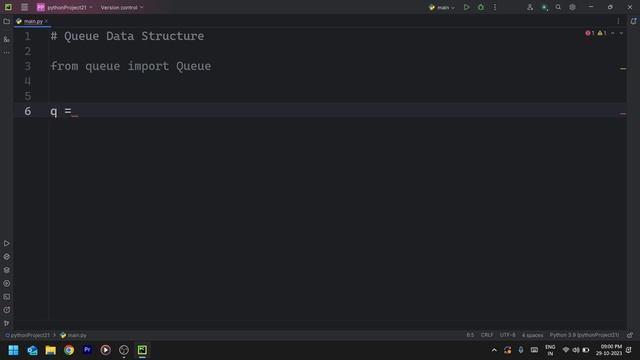The image size is (640, 360).
Task: Open taskbar clock and date
Action: click(x=609, y=350)
